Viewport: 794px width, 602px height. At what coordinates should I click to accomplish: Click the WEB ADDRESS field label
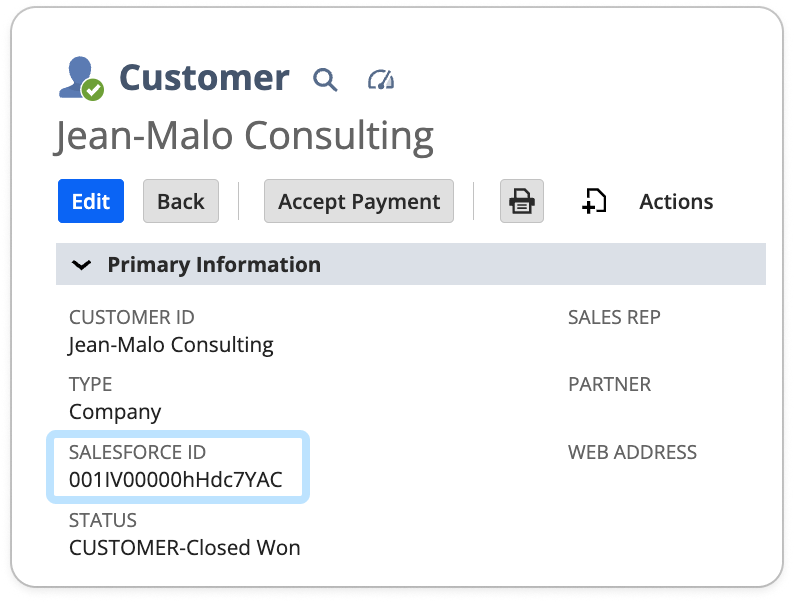(x=632, y=452)
